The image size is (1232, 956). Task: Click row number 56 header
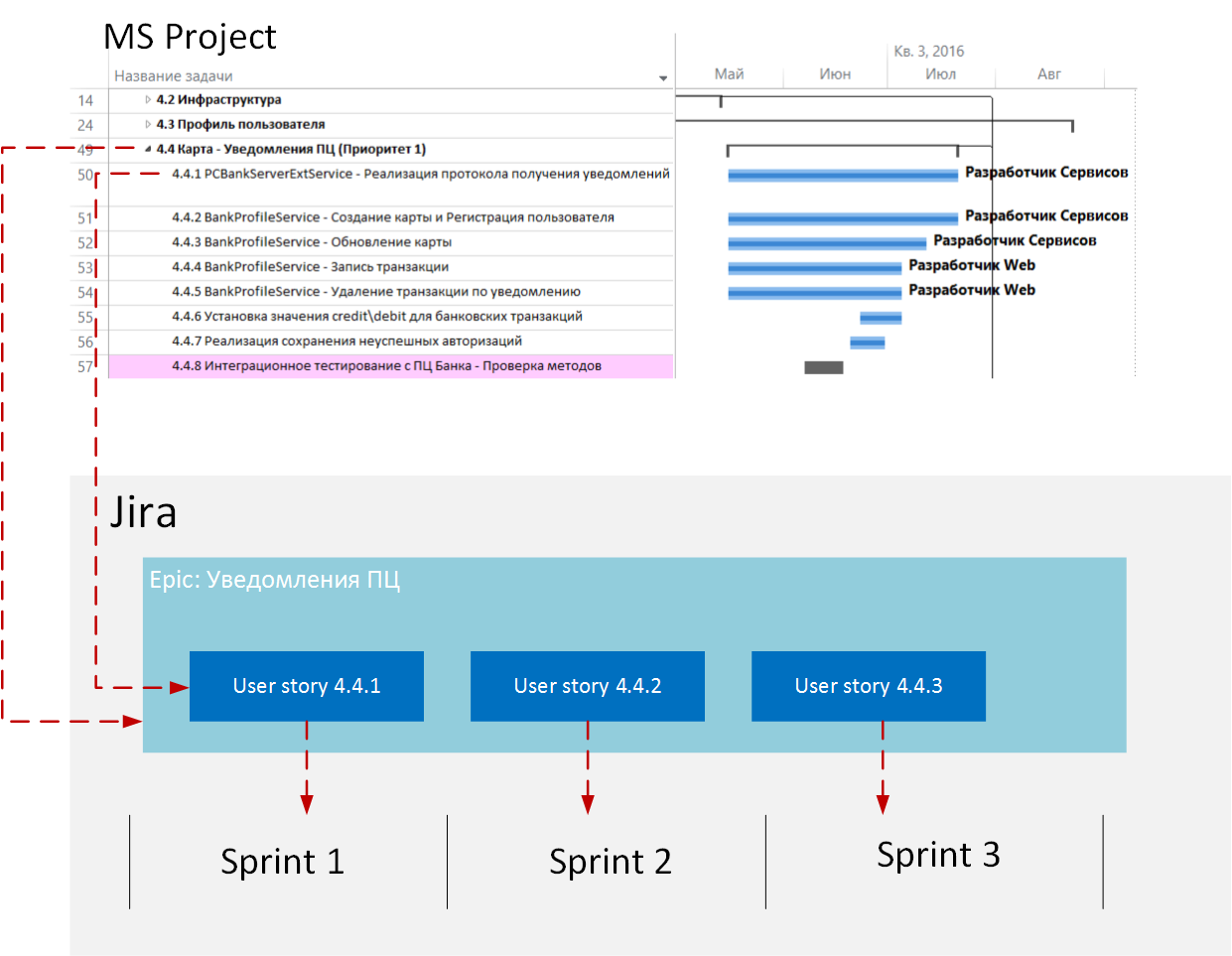85,342
